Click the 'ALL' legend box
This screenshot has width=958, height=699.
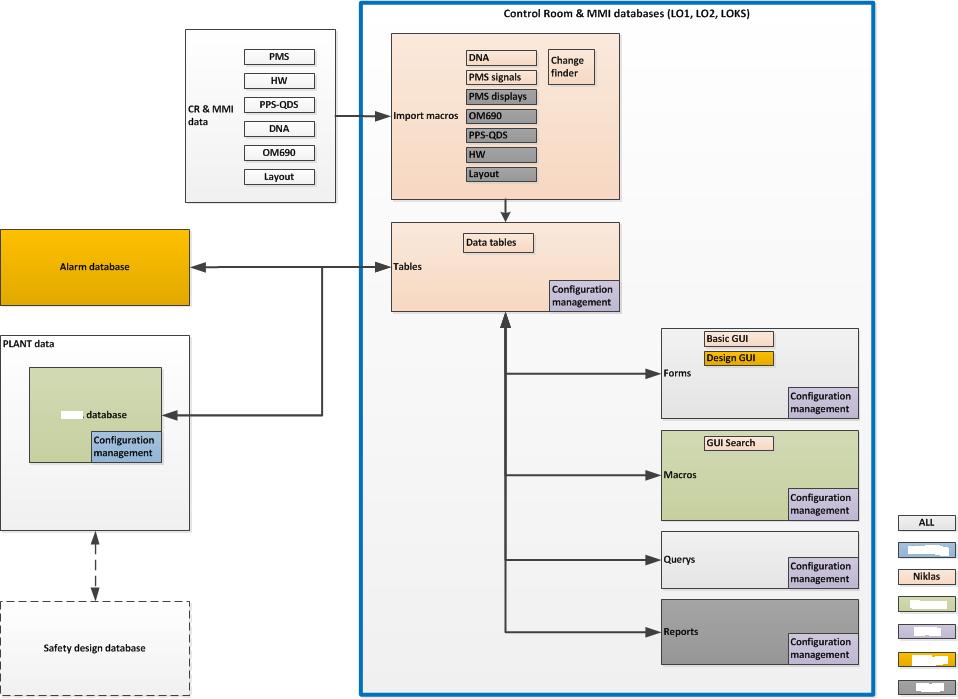[x=927, y=522]
